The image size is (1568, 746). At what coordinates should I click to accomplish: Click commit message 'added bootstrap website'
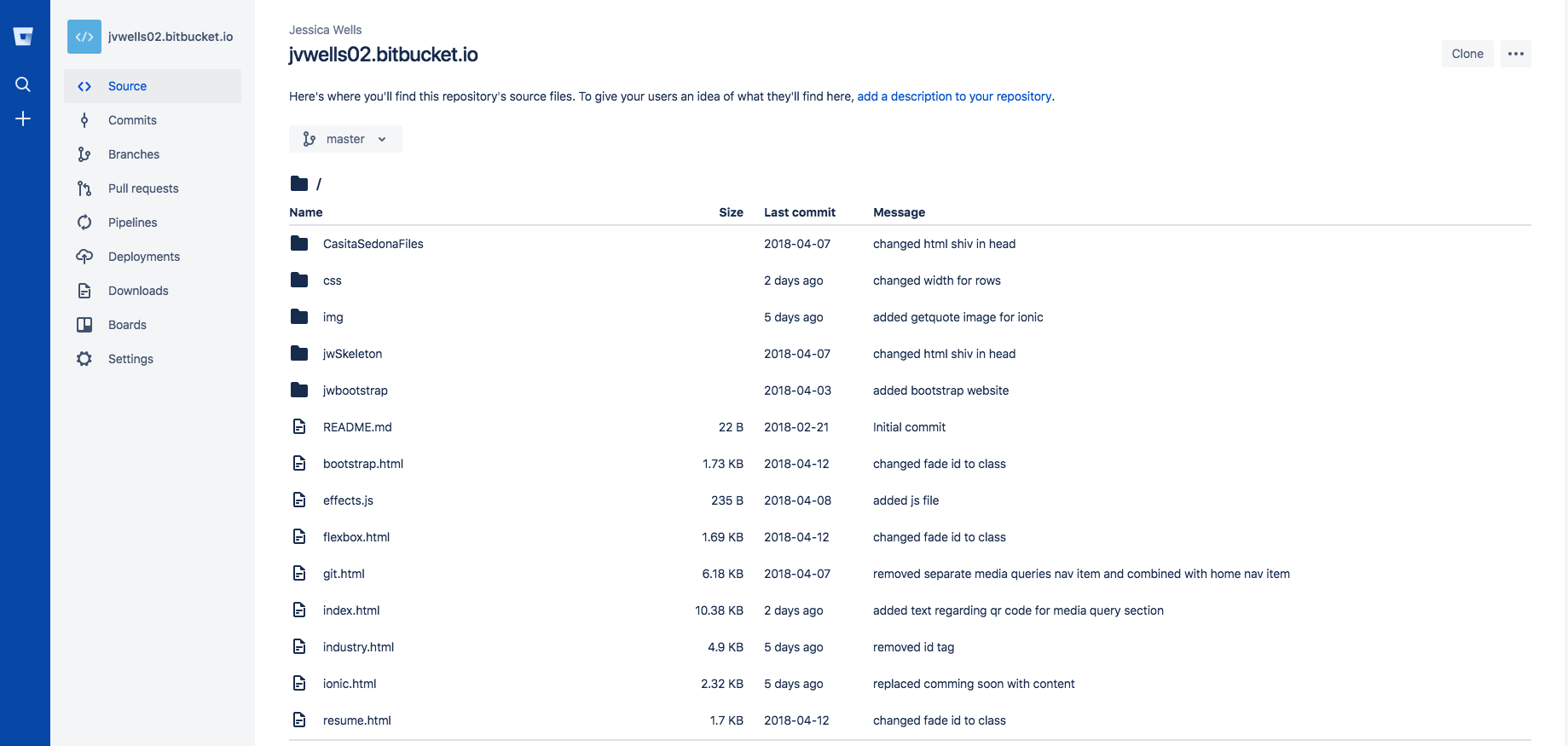click(940, 390)
